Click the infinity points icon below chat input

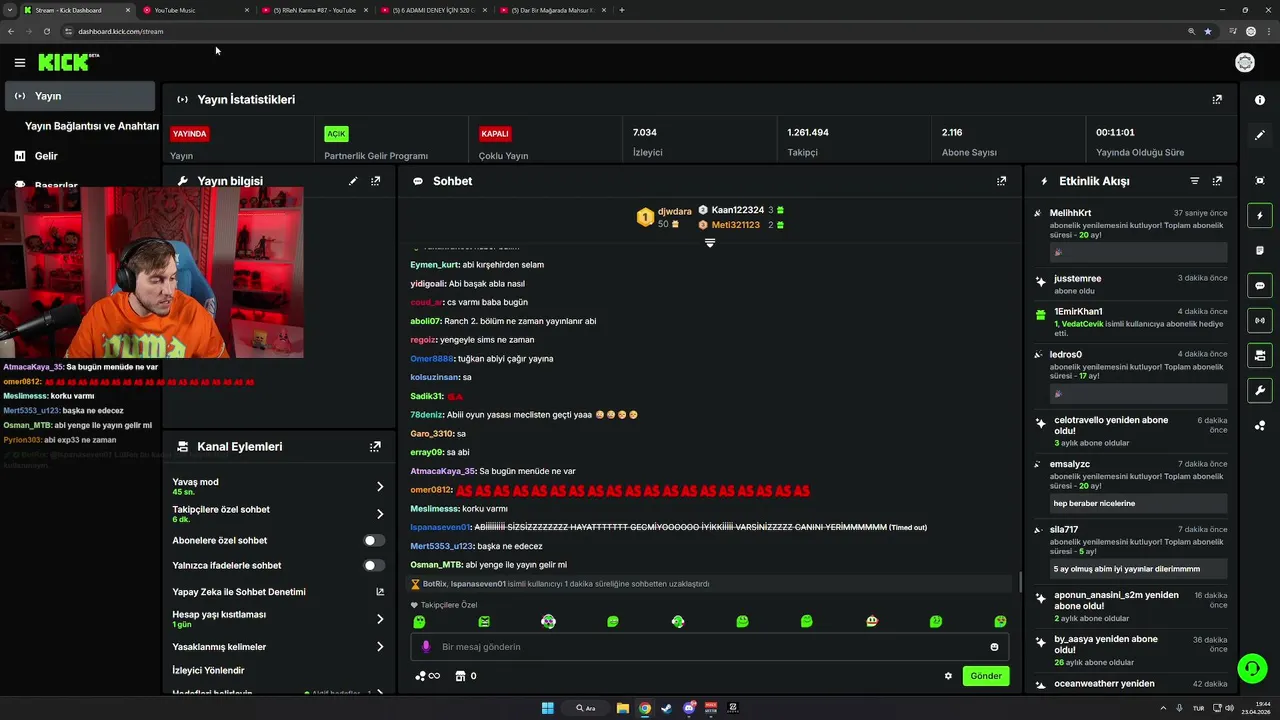pos(427,676)
